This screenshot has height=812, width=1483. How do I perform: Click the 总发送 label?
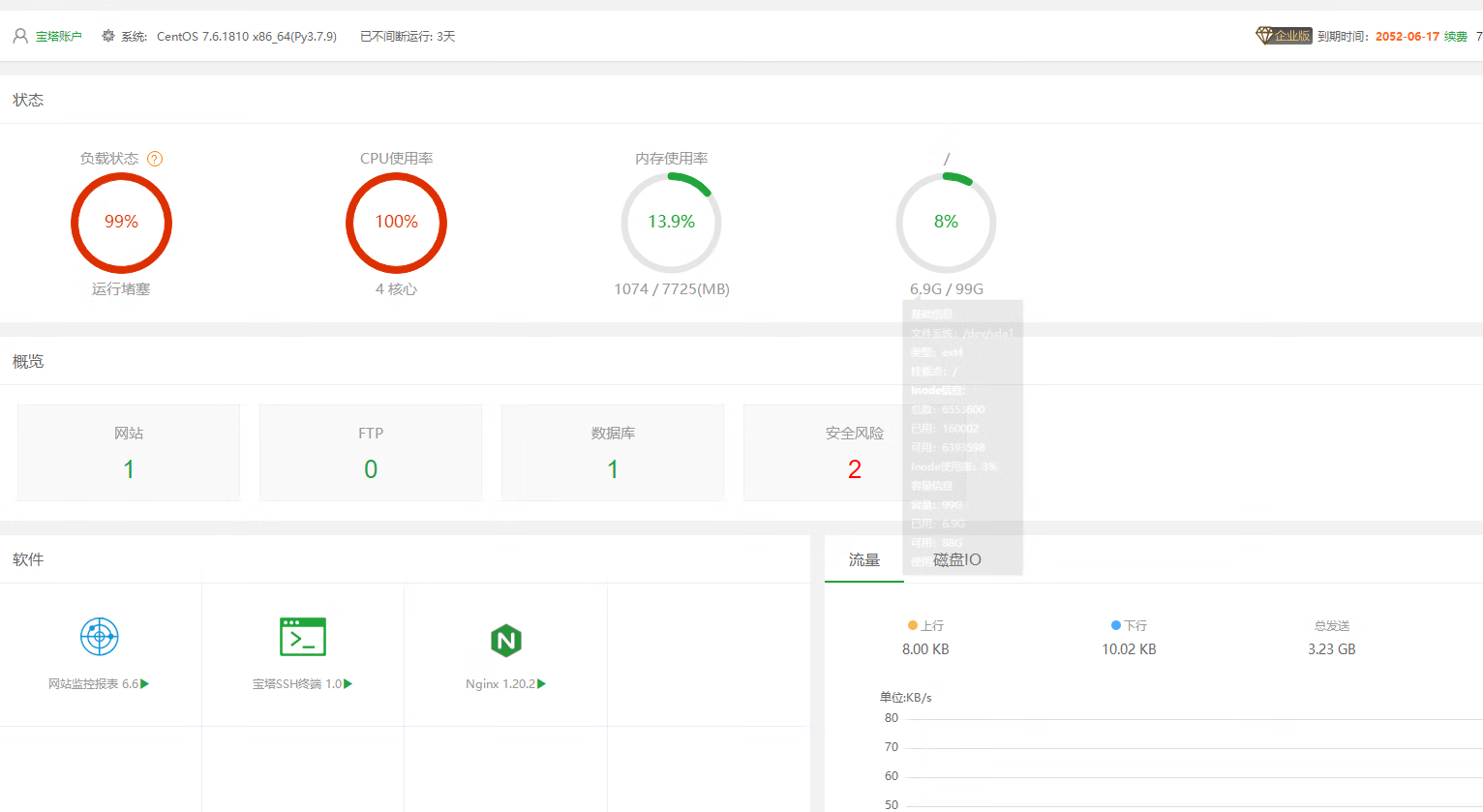coord(1332,625)
